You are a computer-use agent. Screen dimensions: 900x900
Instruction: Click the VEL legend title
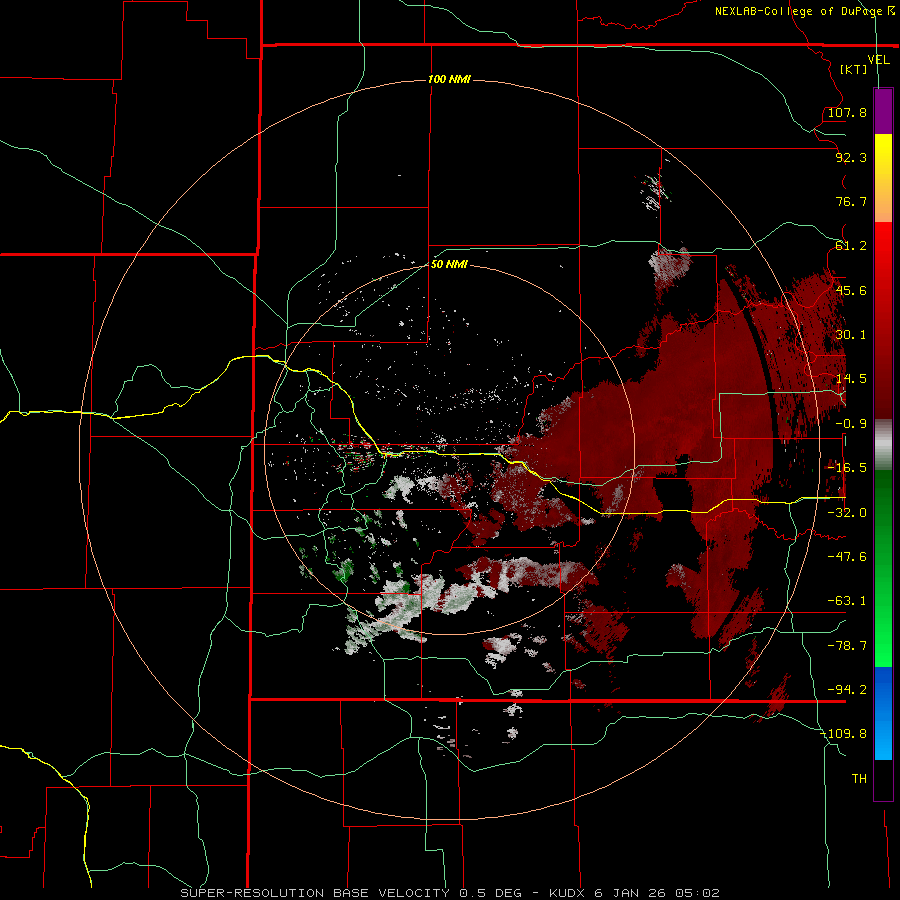[x=878, y=60]
